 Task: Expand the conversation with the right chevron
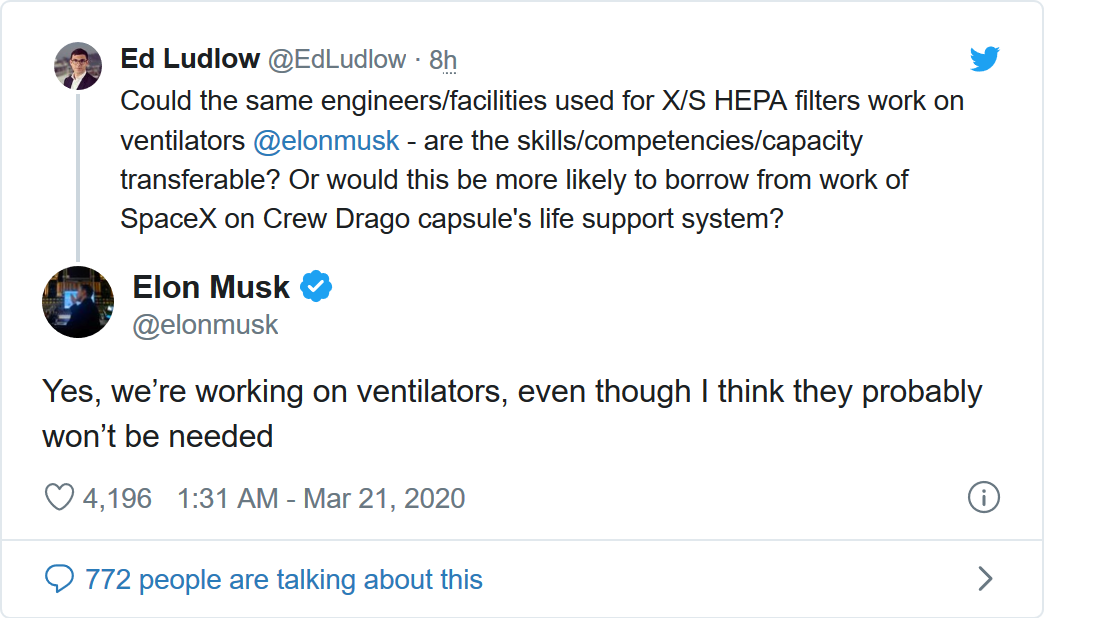(x=984, y=578)
